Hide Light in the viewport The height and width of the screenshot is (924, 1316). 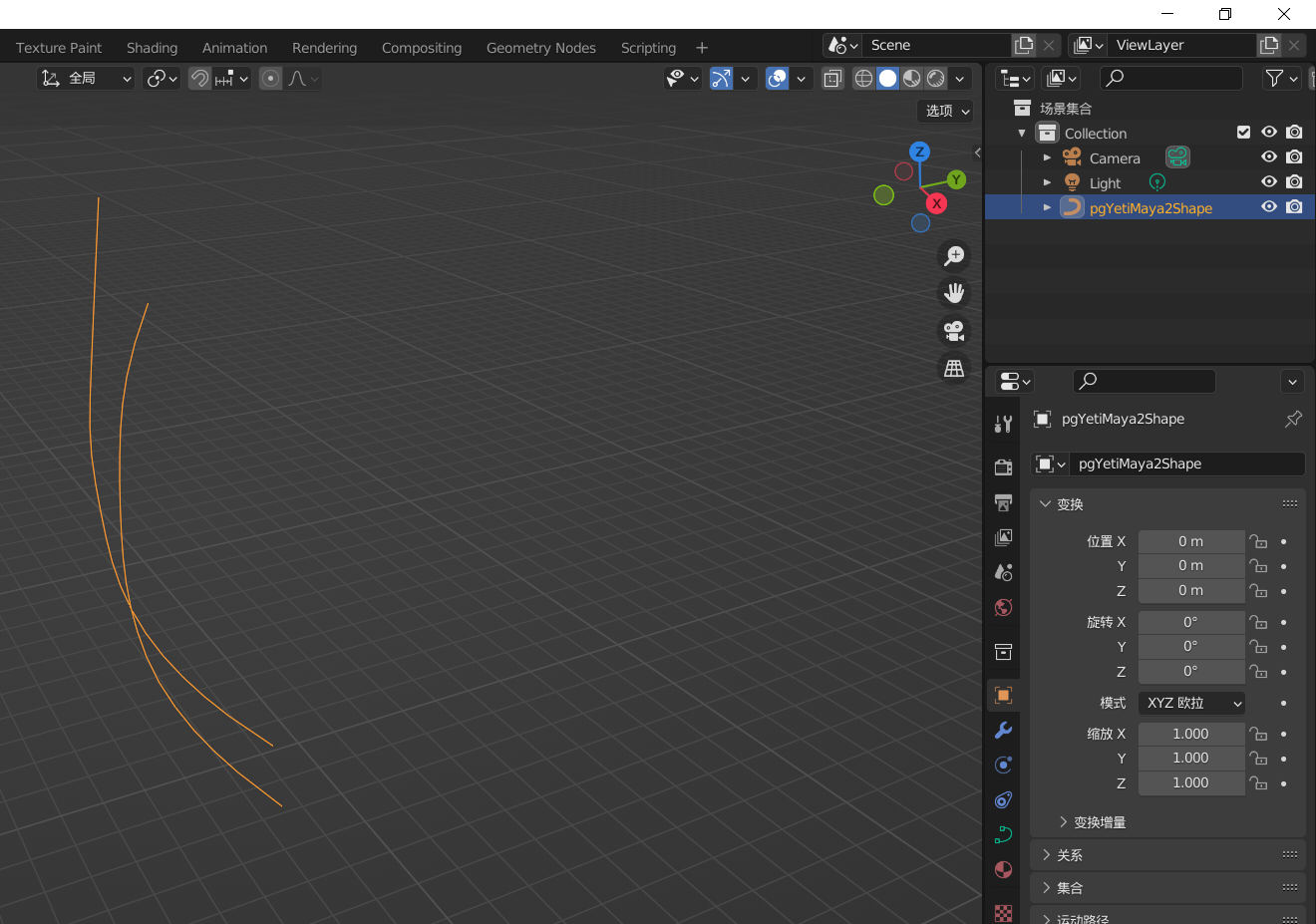pos(1269,182)
